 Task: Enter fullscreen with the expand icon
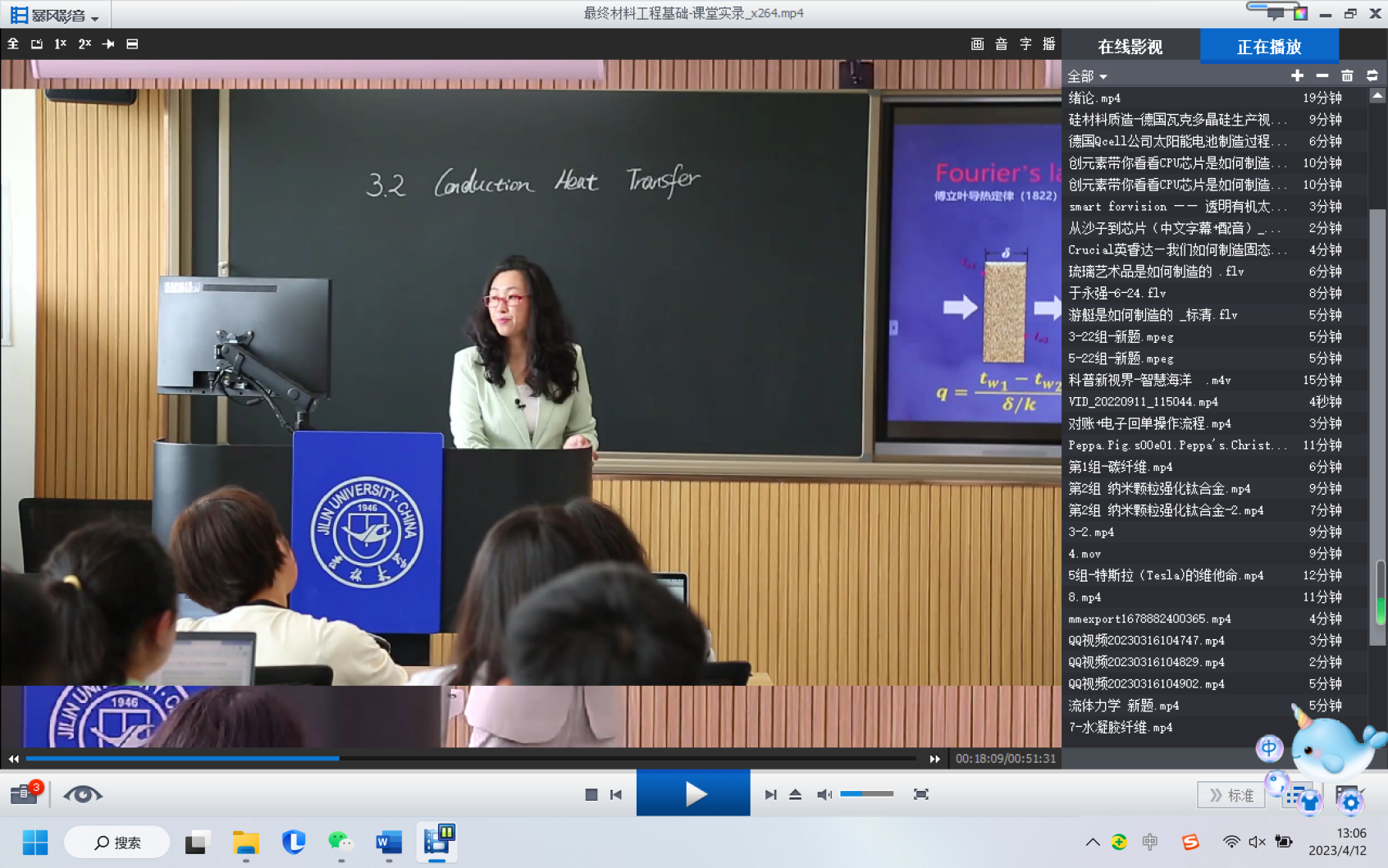921,794
